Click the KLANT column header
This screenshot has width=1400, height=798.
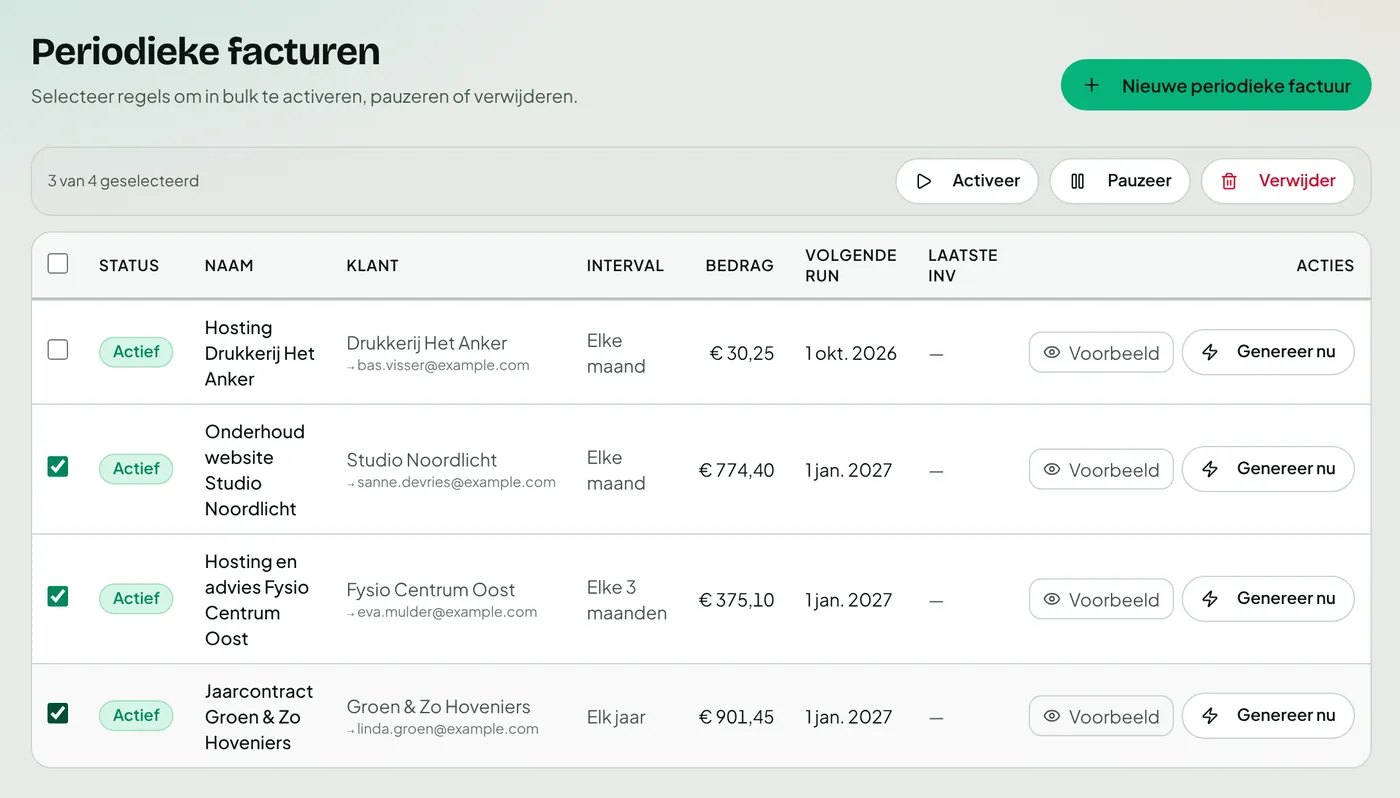pos(373,266)
